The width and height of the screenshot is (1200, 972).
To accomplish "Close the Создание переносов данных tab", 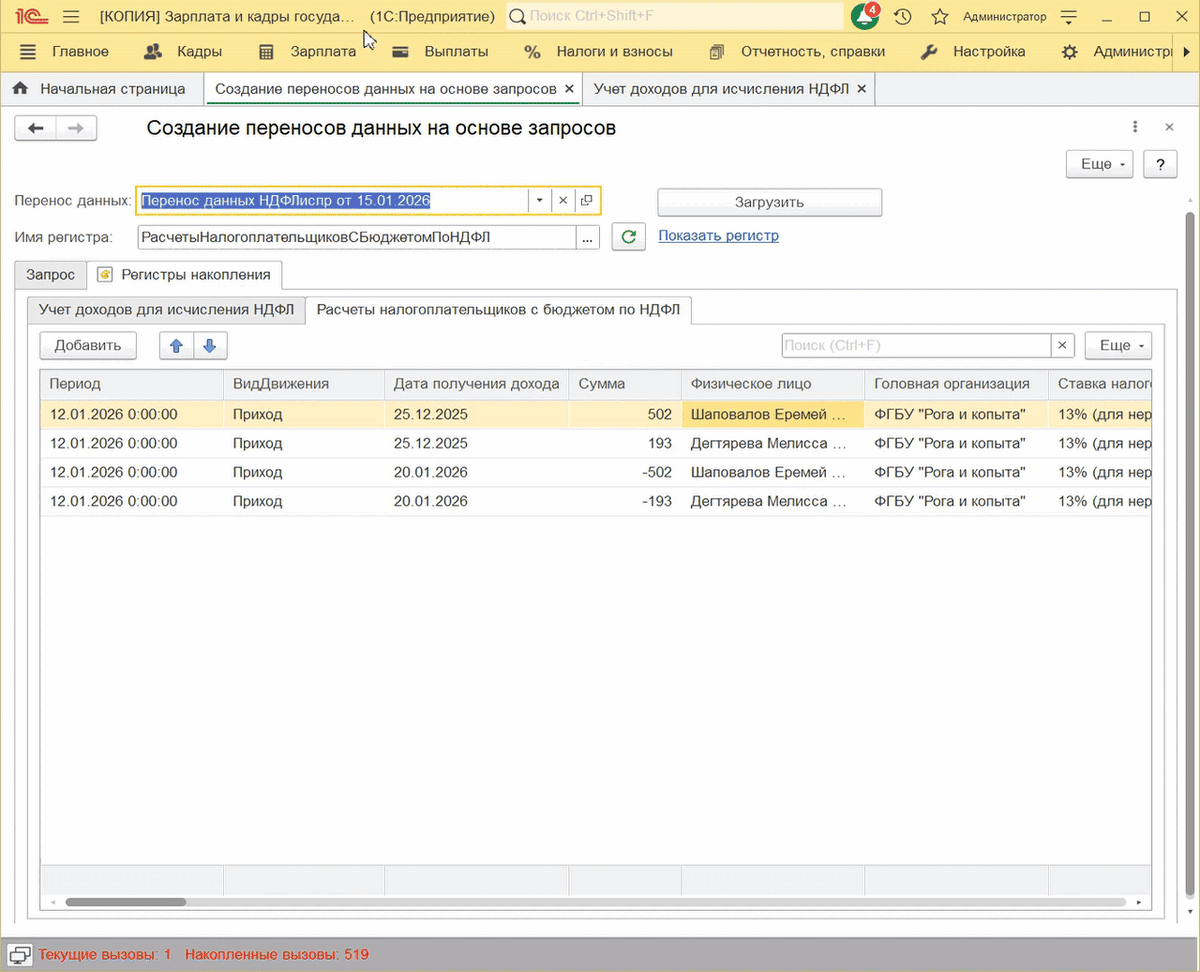I will click(570, 89).
